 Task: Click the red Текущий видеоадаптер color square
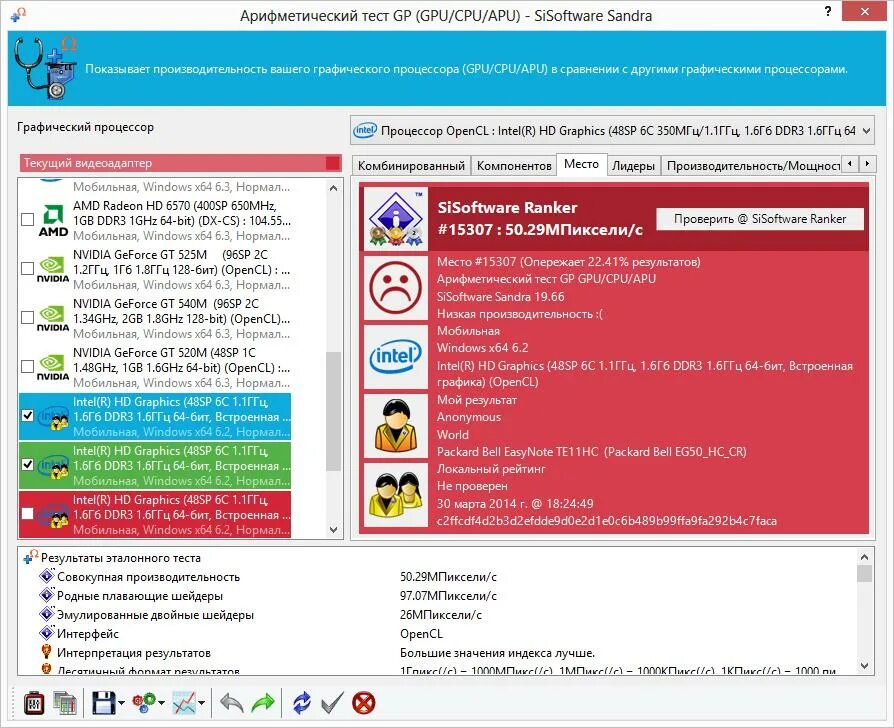332,163
